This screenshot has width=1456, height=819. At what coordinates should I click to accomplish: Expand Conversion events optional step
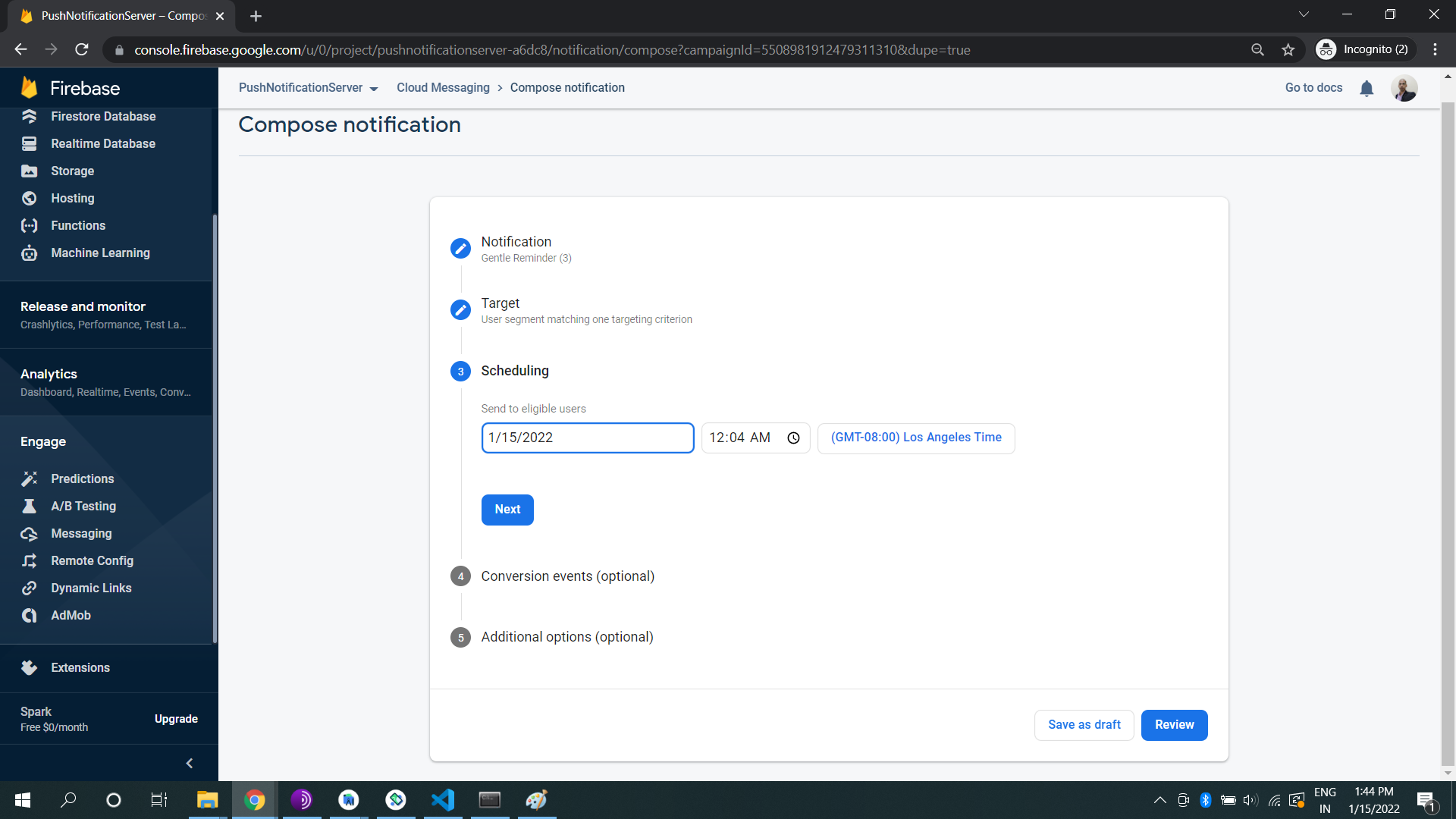point(567,576)
